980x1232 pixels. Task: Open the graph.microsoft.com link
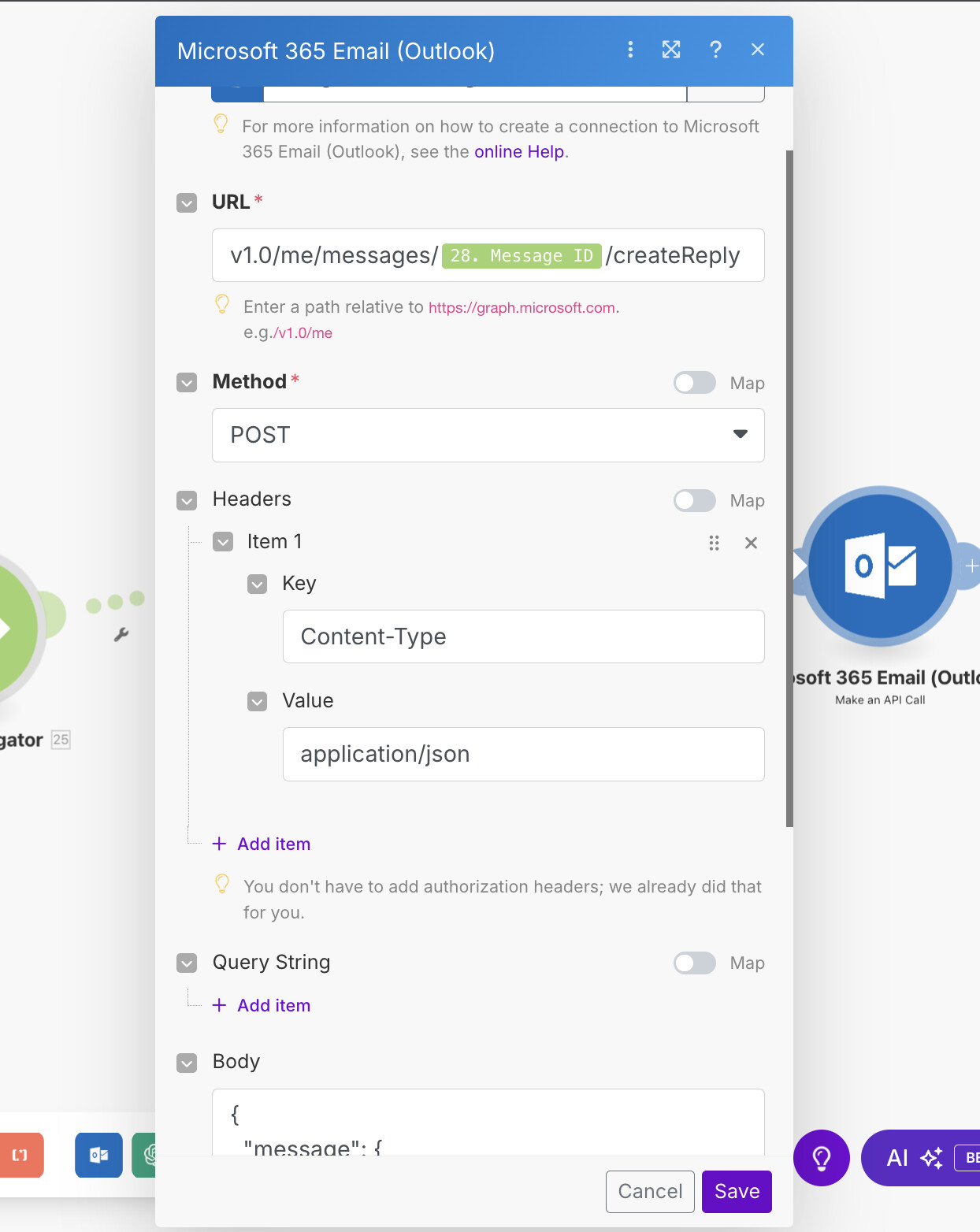[522, 308]
